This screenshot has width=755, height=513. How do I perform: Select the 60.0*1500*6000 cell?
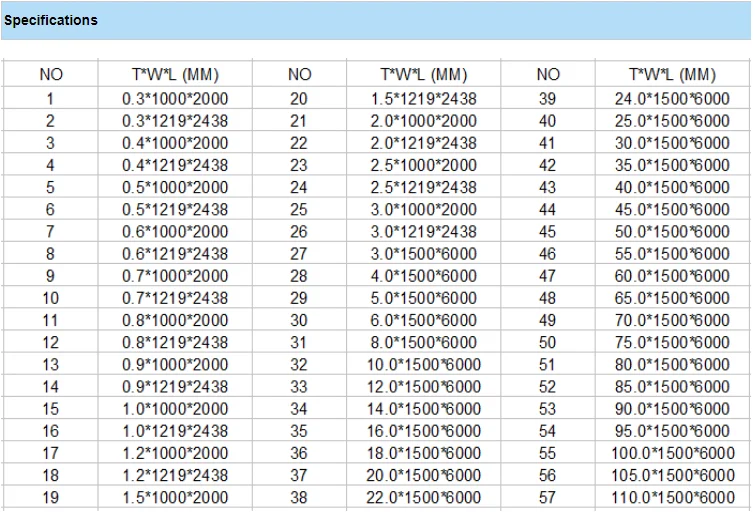pos(672,276)
